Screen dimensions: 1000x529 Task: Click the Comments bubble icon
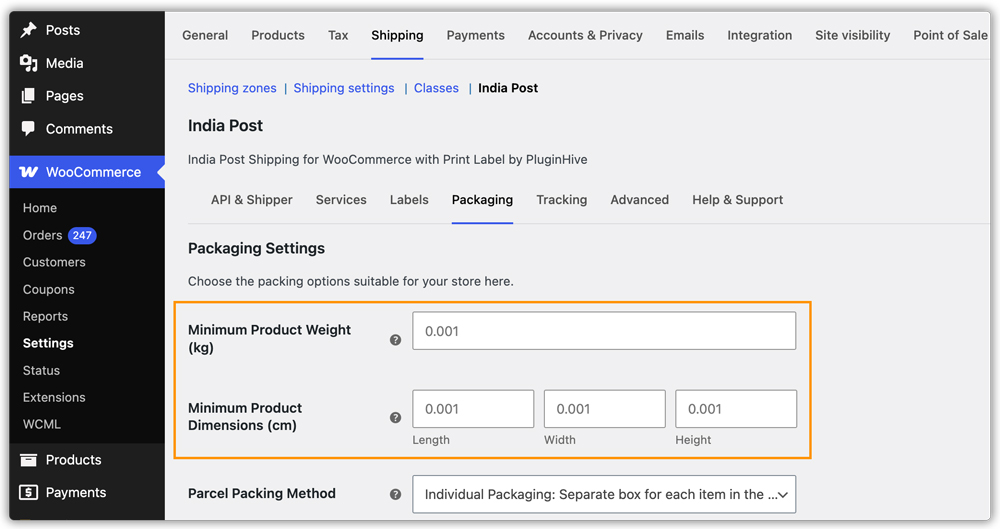28,128
